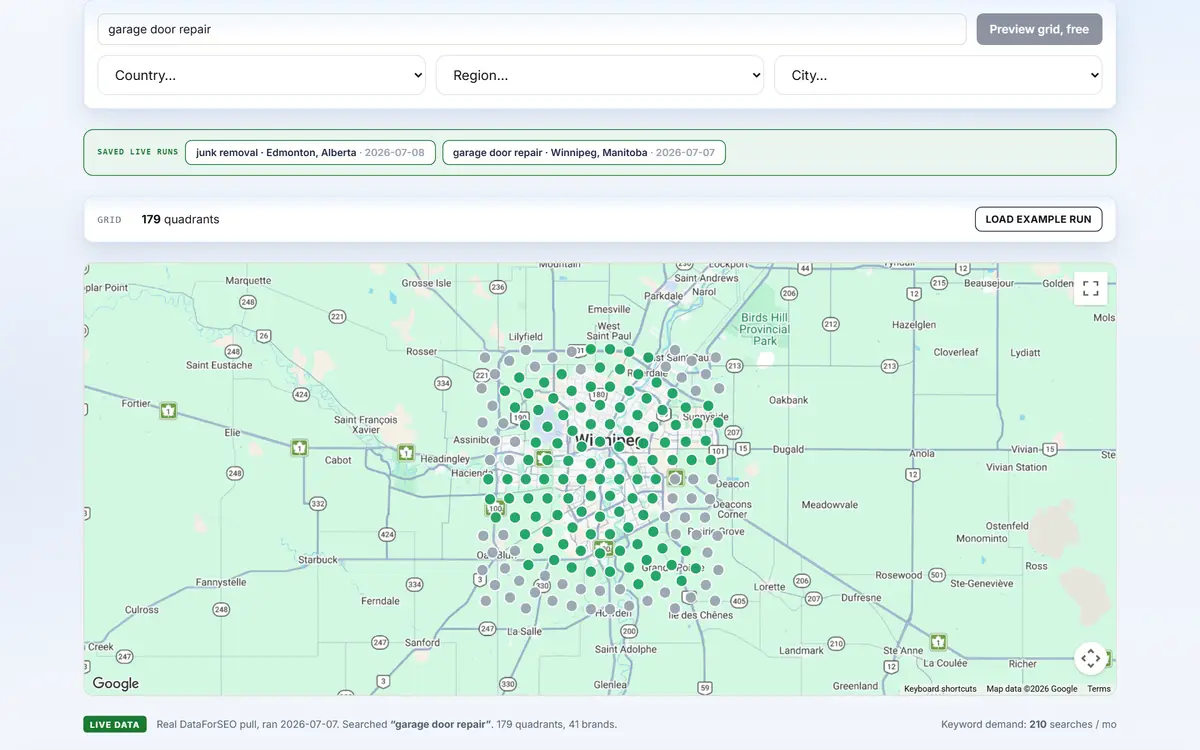Click the route 200 highway shield

pos(628,631)
